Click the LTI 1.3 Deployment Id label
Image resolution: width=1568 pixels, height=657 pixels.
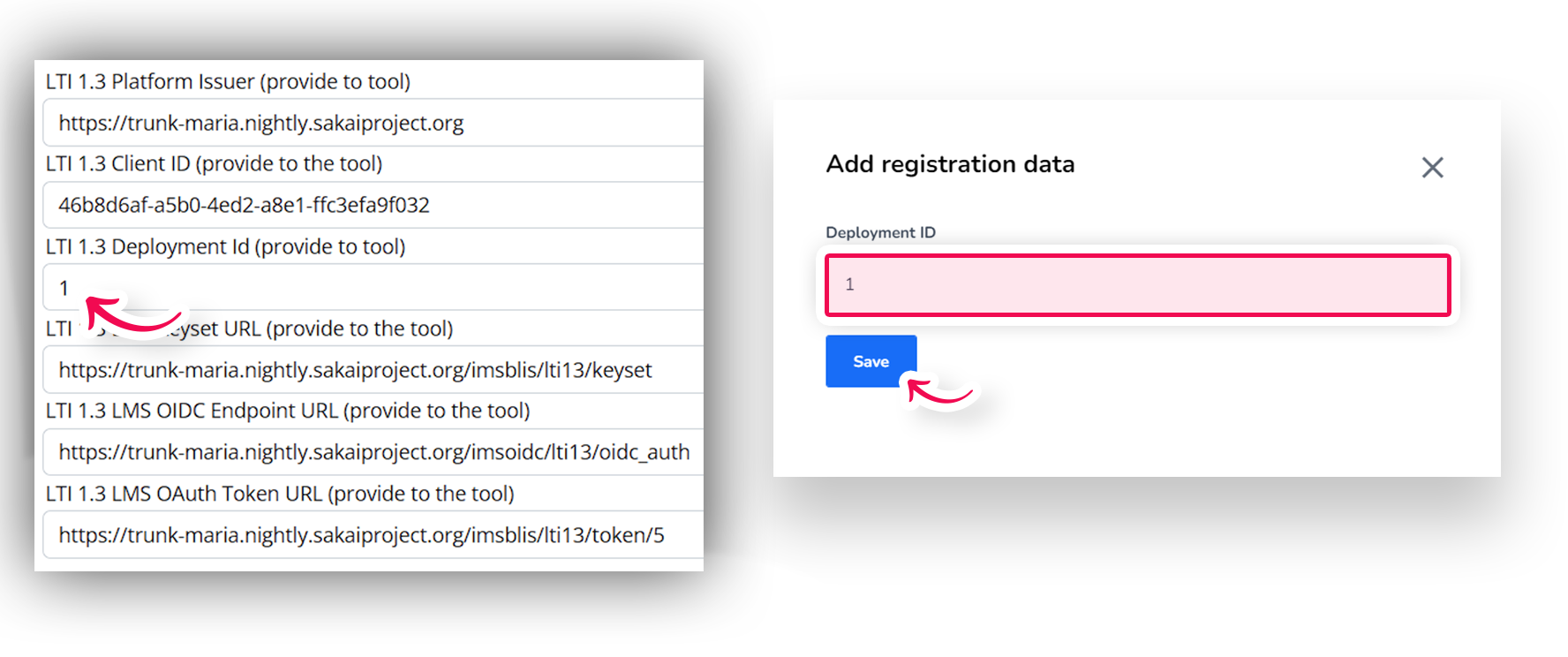click(225, 246)
